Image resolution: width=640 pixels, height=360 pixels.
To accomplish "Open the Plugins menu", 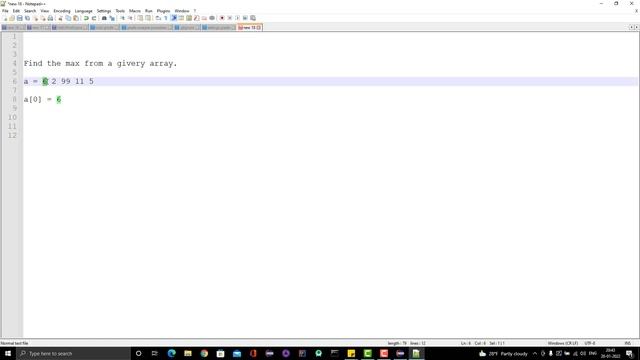I will [164, 11].
